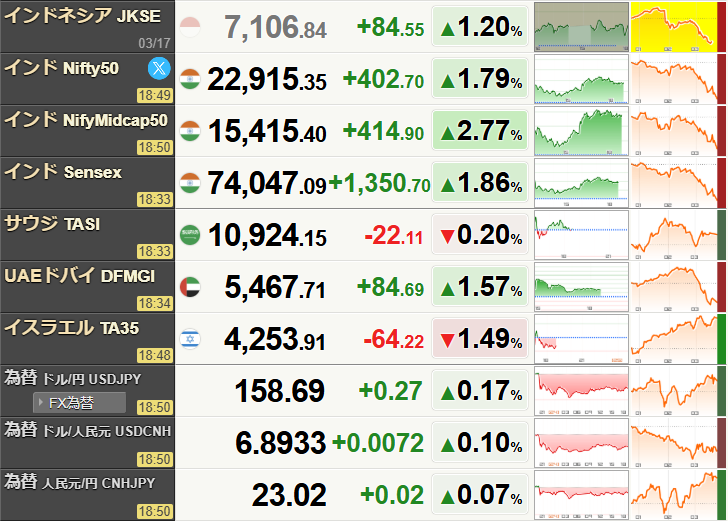Screen dimensions: 728x521
Task: View USDJPY orange trend chart
Action: click(x=674, y=391)
